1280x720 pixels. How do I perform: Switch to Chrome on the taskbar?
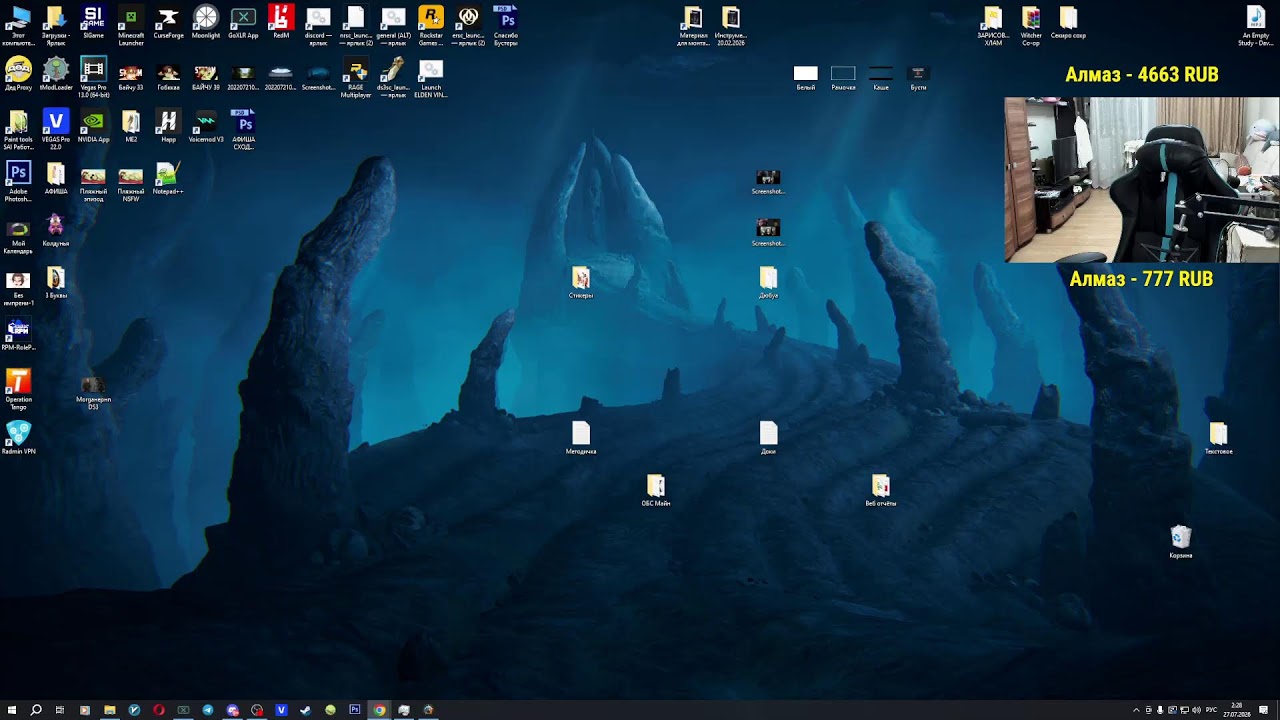coord(379,710)
